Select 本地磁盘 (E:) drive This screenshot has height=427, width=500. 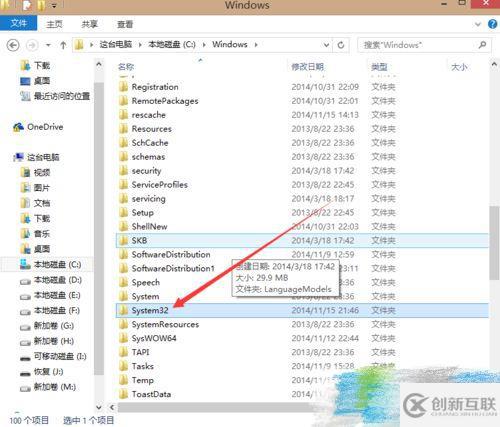(x=50, y=295)
